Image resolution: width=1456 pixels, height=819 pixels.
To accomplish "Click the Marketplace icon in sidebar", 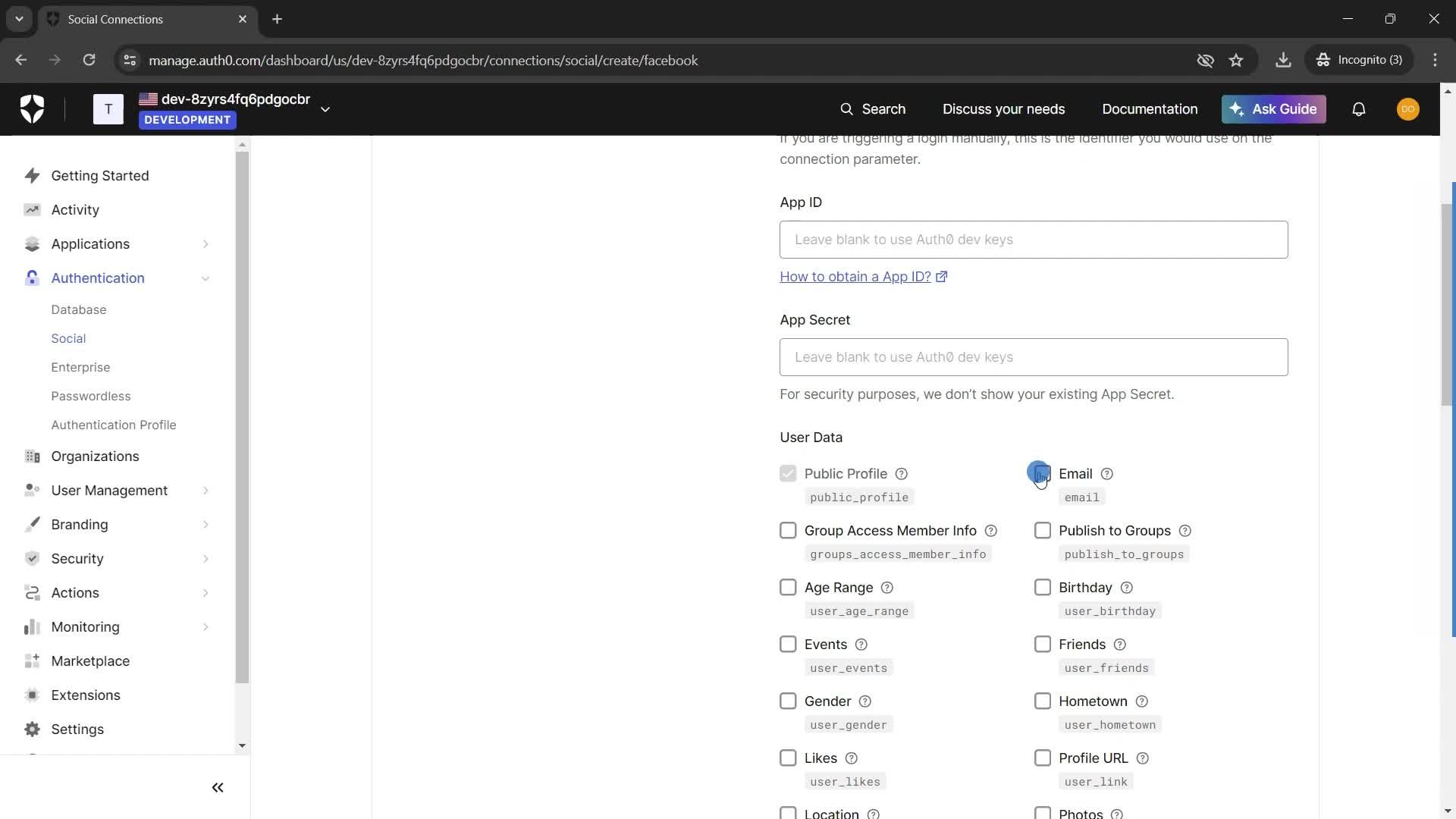I will (32, 661).
